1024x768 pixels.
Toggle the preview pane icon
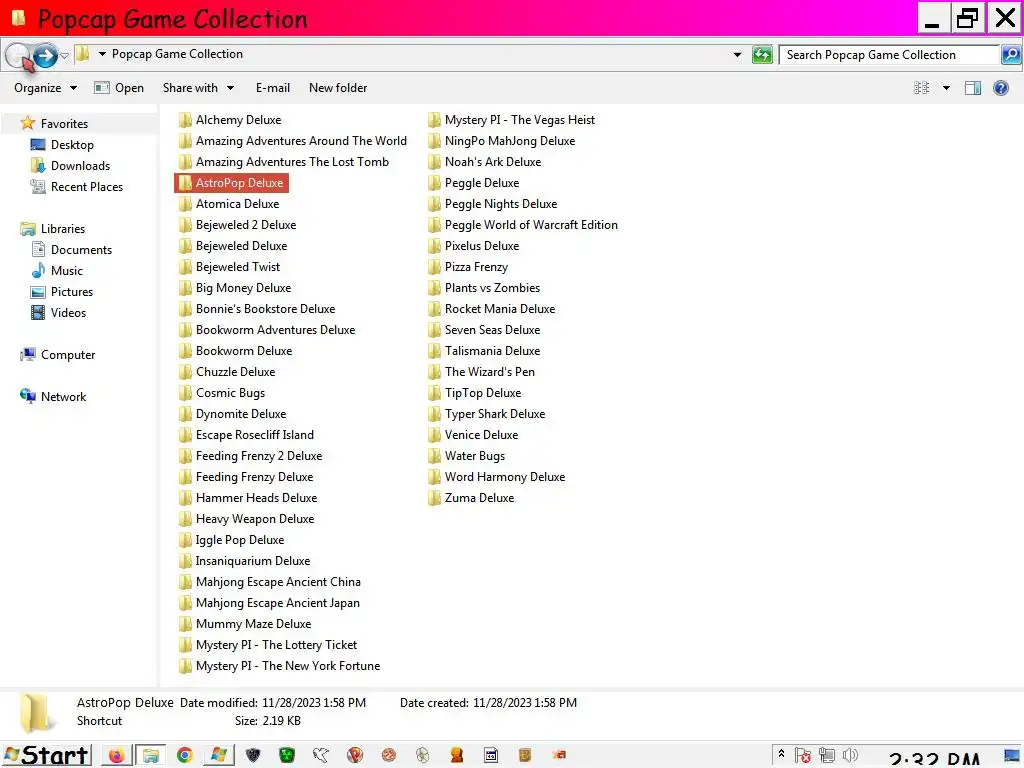[972, 88]
